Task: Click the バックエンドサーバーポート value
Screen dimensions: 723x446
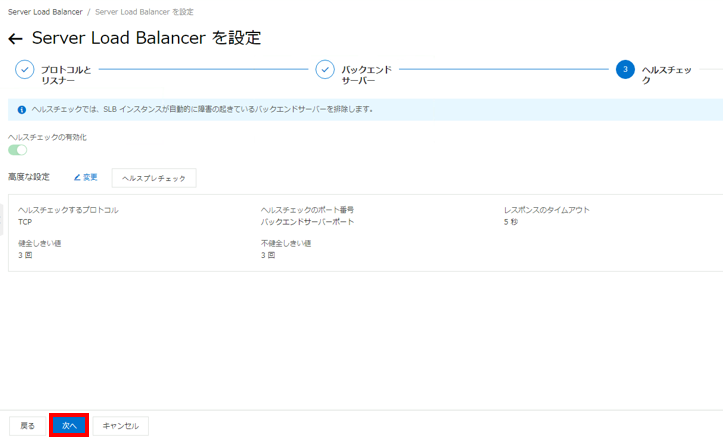Action: (308, 222)
